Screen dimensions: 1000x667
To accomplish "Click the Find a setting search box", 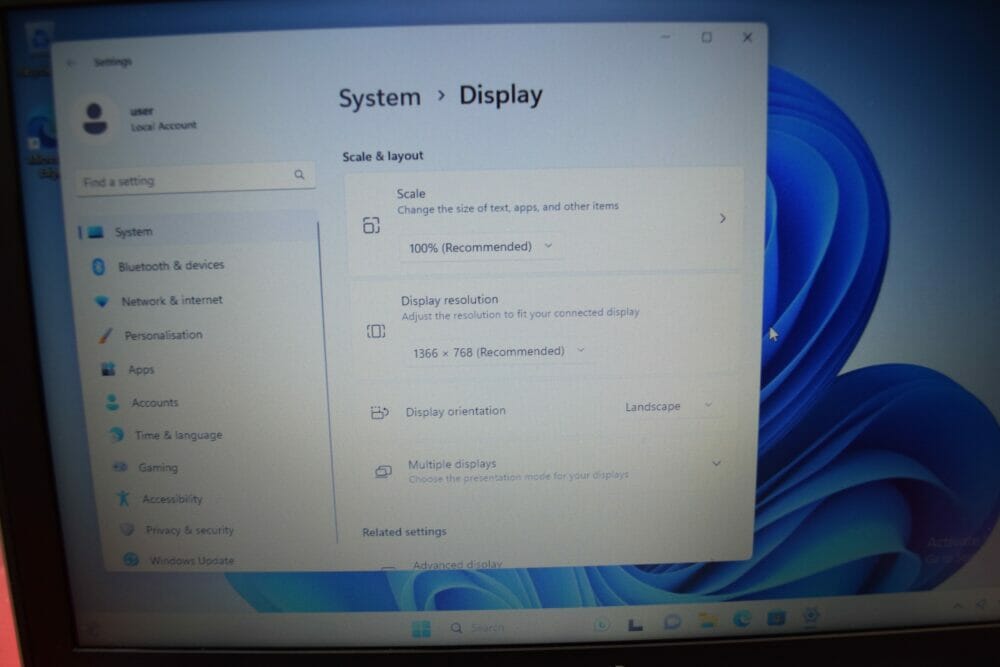I will coord(195,179).
